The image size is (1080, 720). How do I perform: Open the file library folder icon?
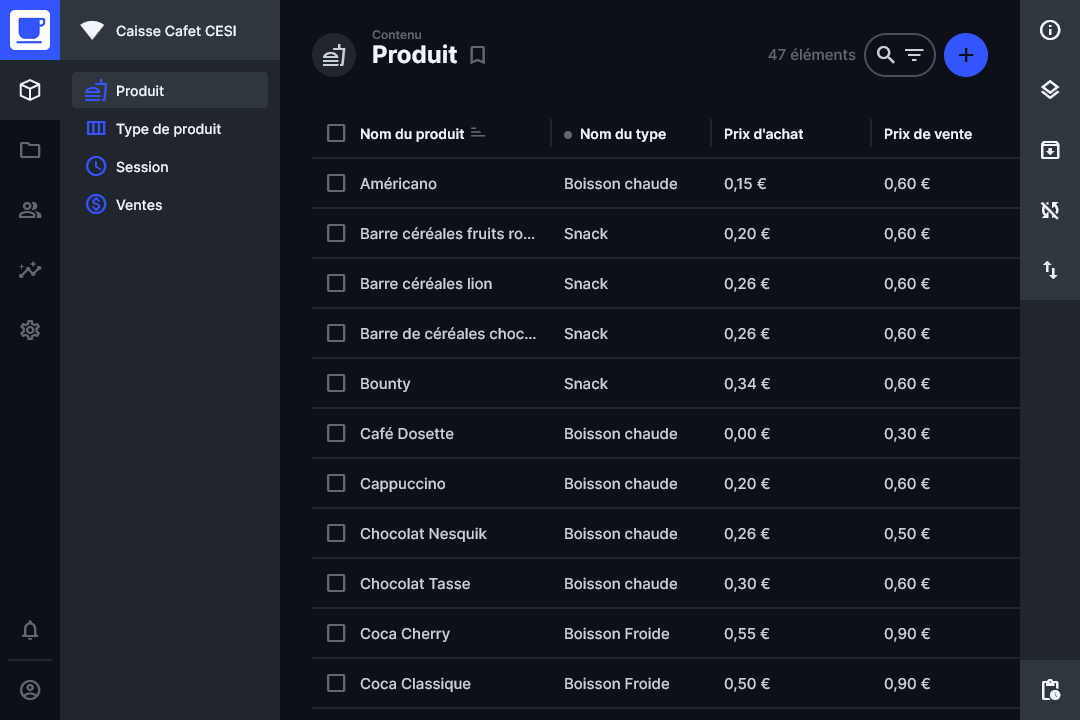pos(30,150)
